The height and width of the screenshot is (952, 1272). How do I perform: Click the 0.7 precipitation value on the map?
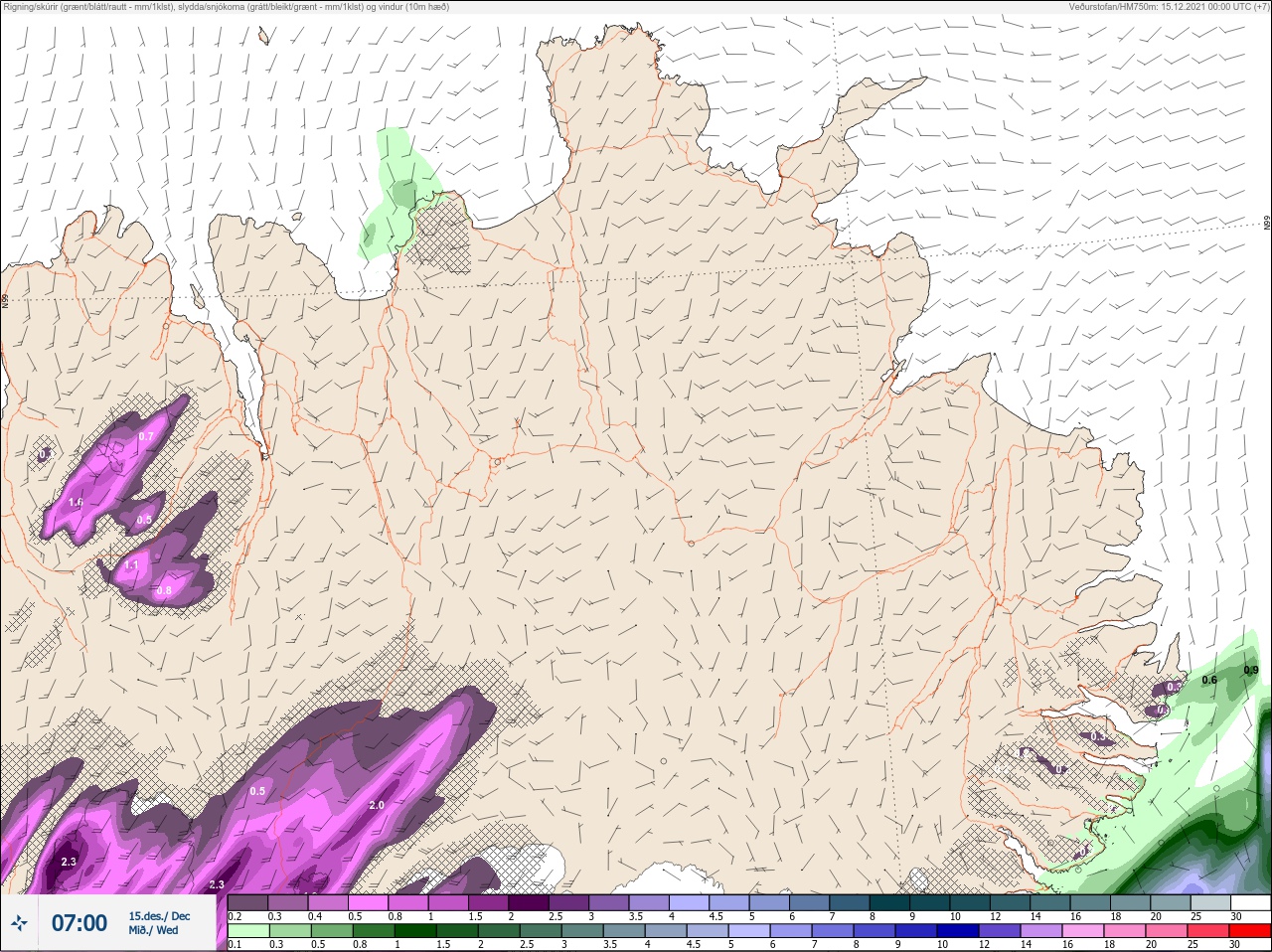(146, 436)
